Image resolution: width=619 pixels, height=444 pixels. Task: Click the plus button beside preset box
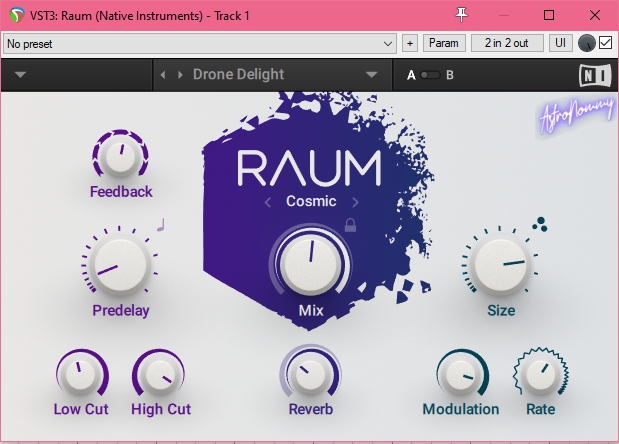pyautogui.click(x=410, y=43)
